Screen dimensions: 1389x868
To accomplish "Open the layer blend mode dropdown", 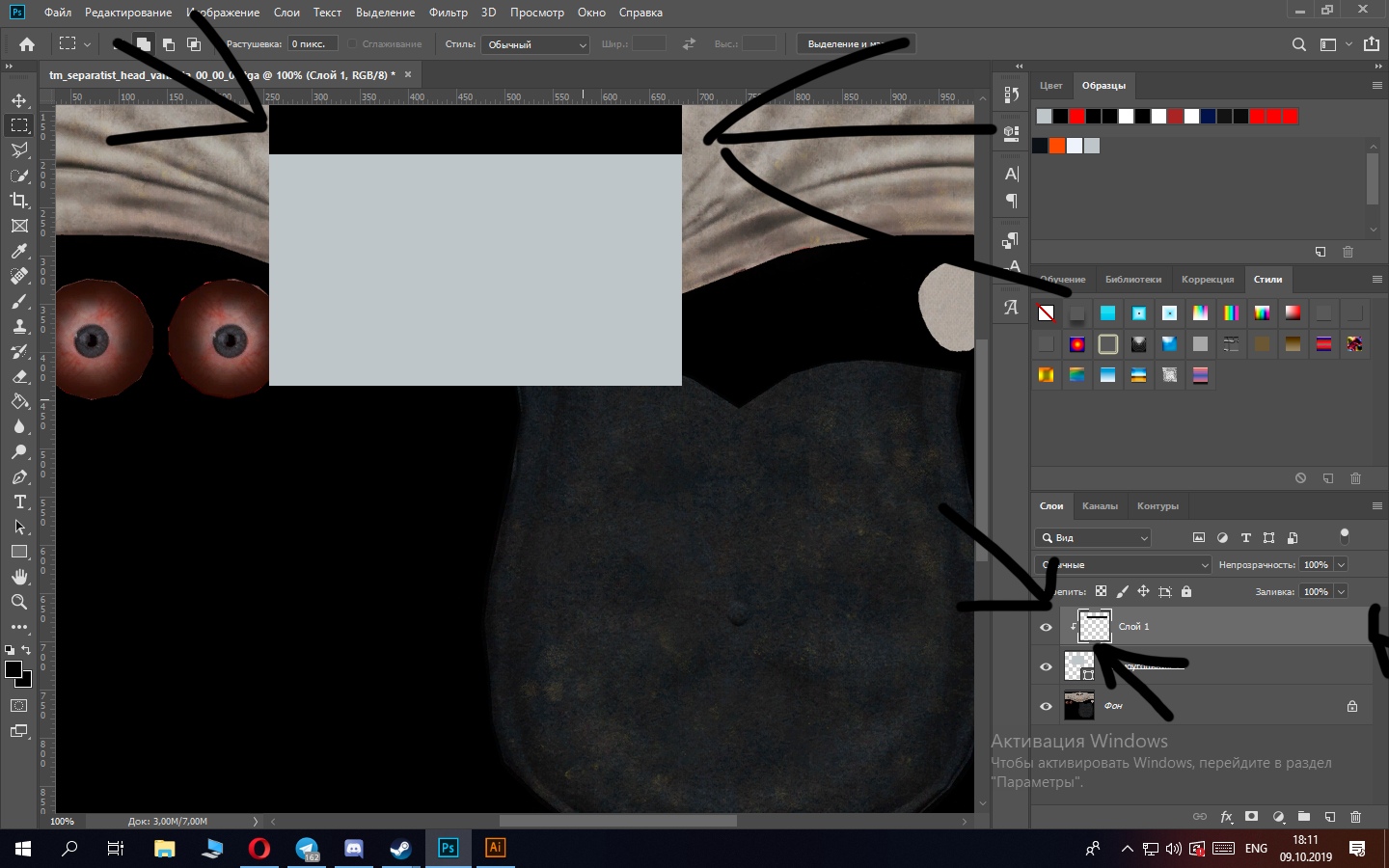I will pyautogui.click(x=1123, y=565).
